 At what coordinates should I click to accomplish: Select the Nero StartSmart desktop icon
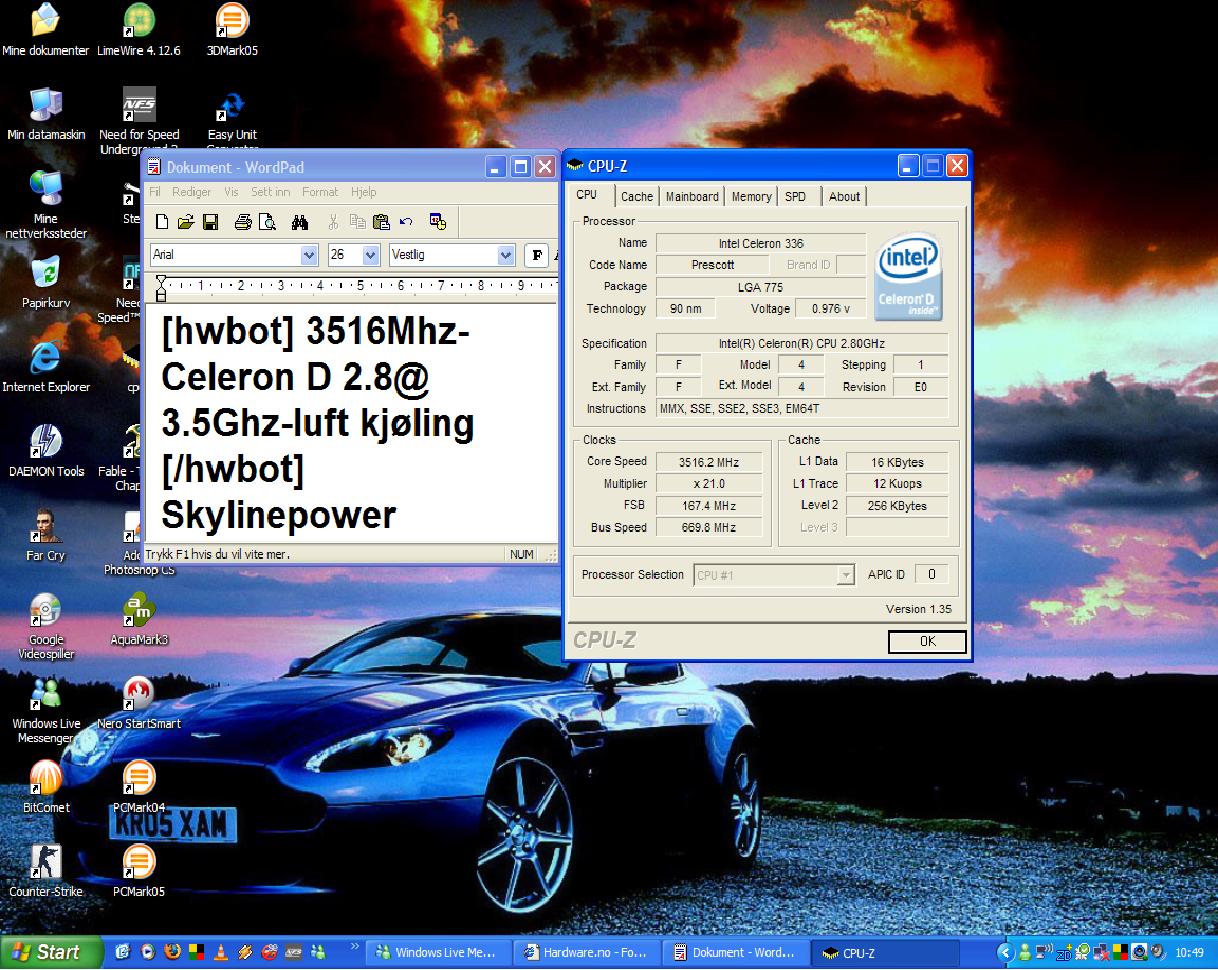[x=138, y=703]
